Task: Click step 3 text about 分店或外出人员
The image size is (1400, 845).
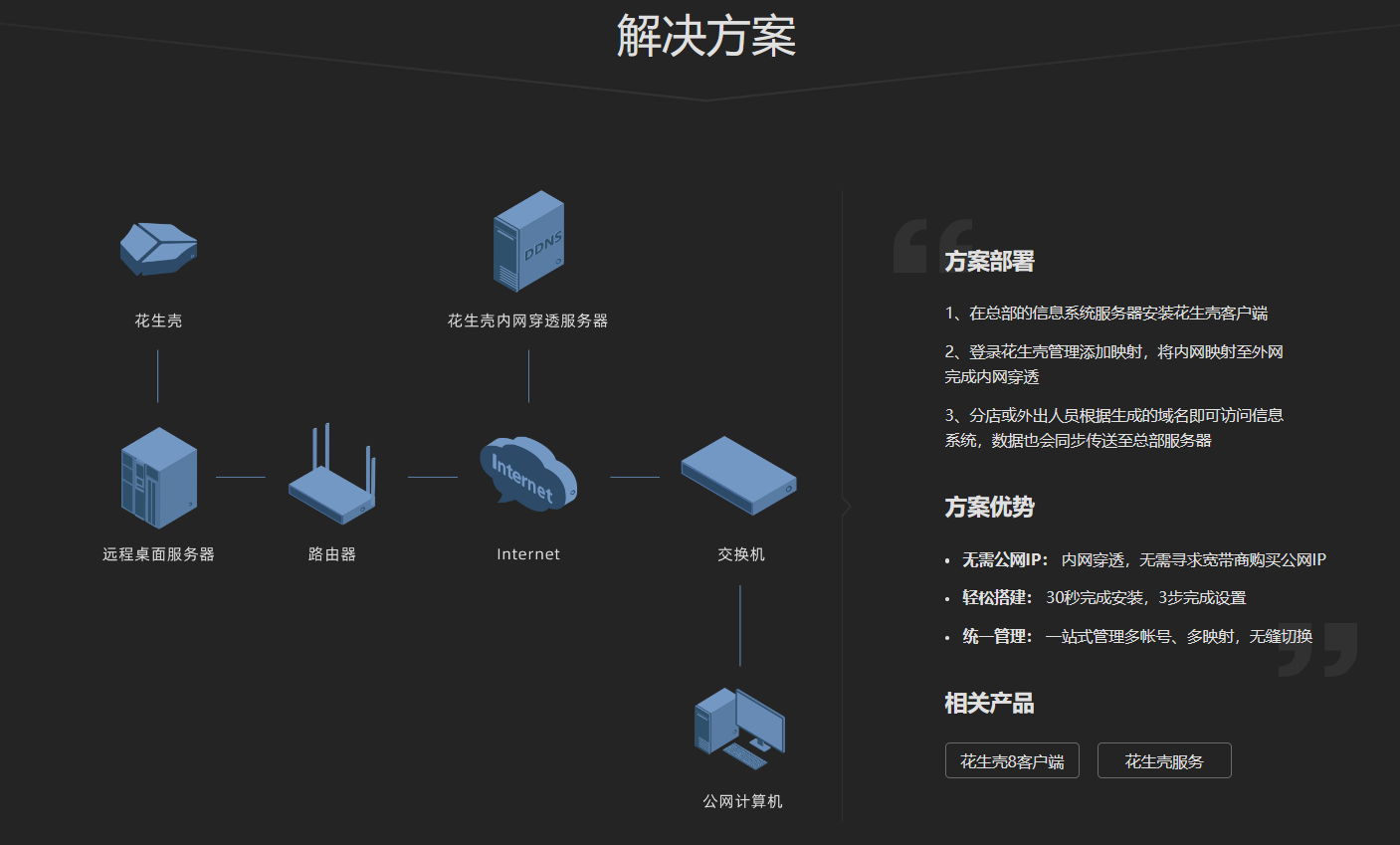Action: click(x=1114, y=428)
